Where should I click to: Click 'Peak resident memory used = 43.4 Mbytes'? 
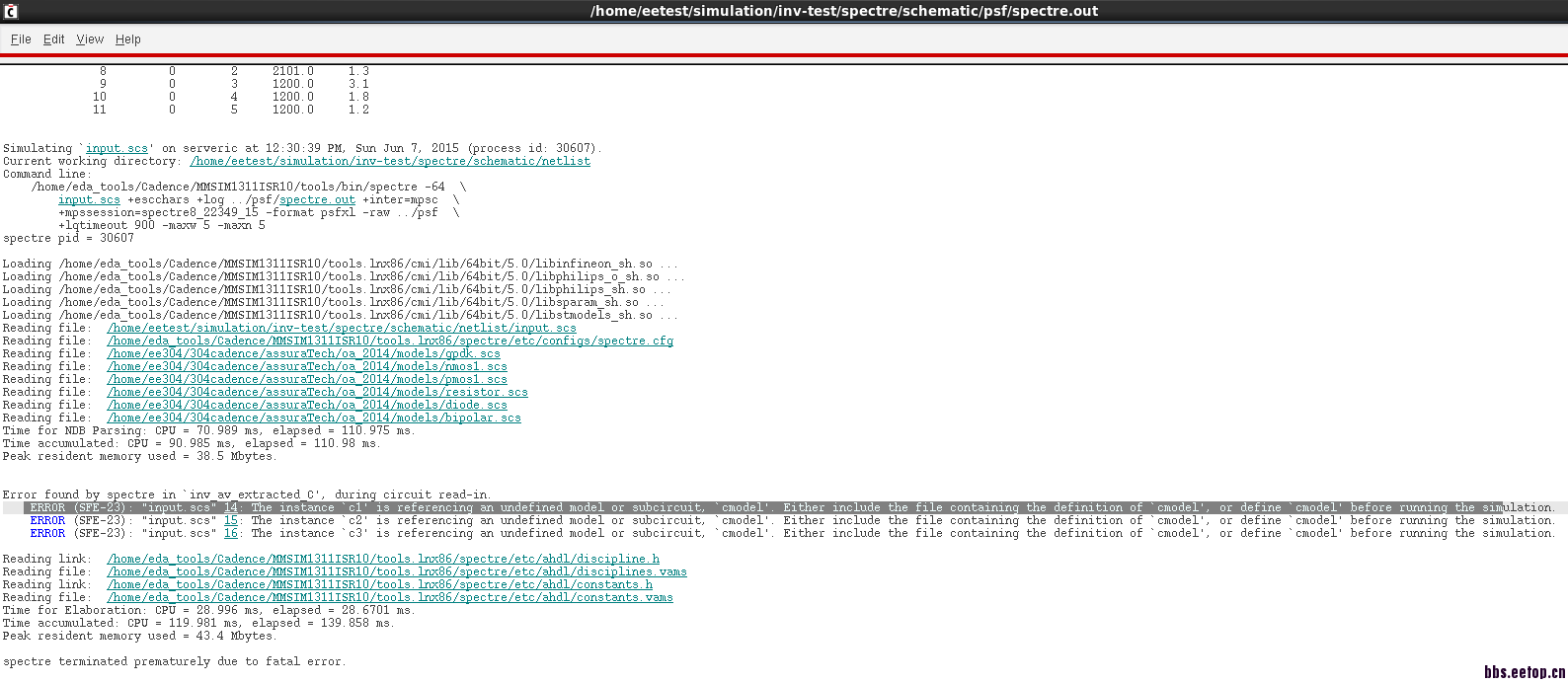pos(140,636)
